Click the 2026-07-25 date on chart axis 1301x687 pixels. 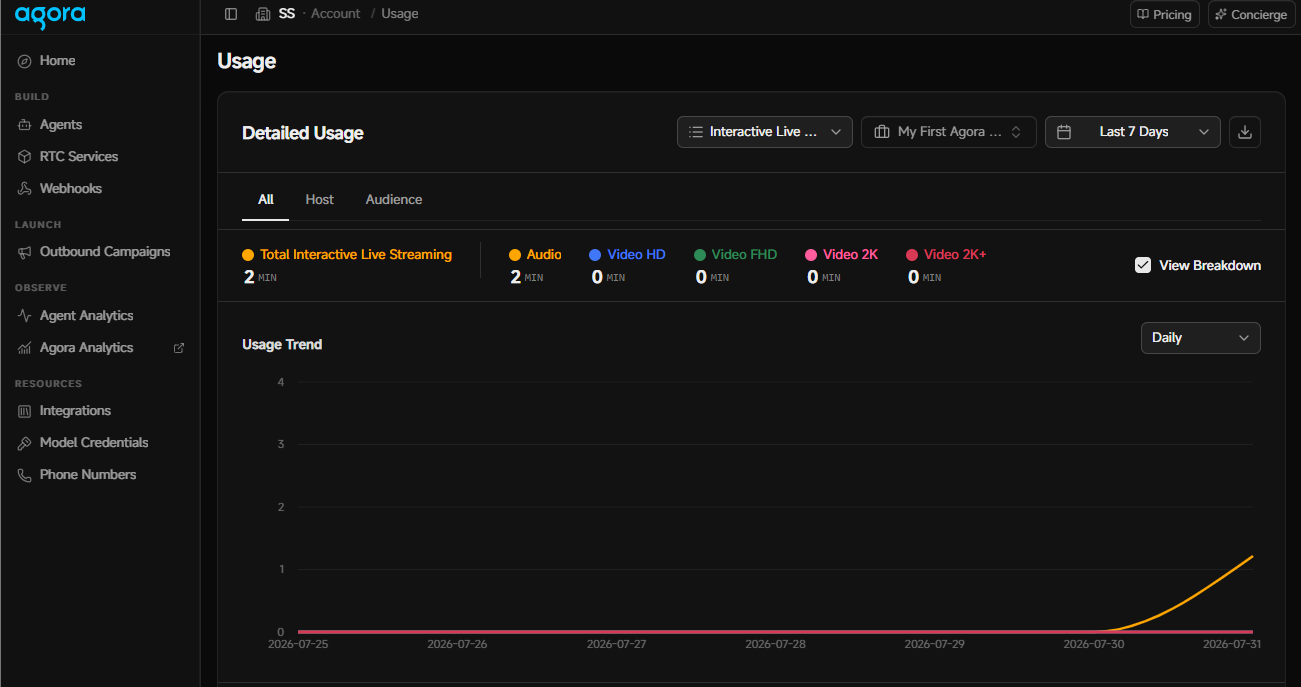[x=298, y=644]
